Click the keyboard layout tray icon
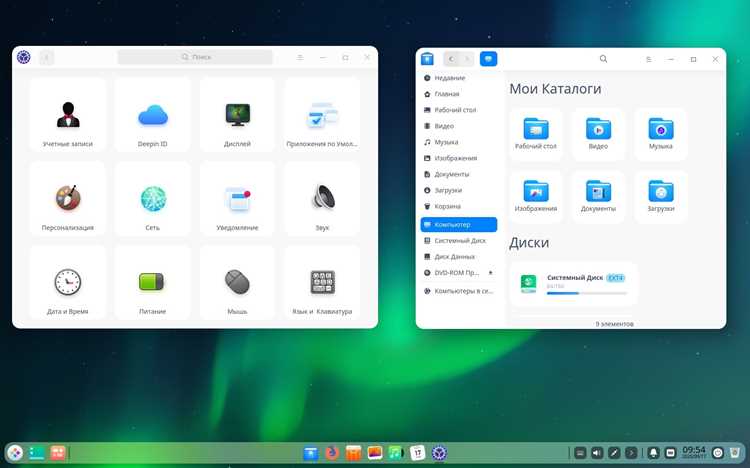The image size is (750, 468). pyautogui.click(x=580, y=453)
